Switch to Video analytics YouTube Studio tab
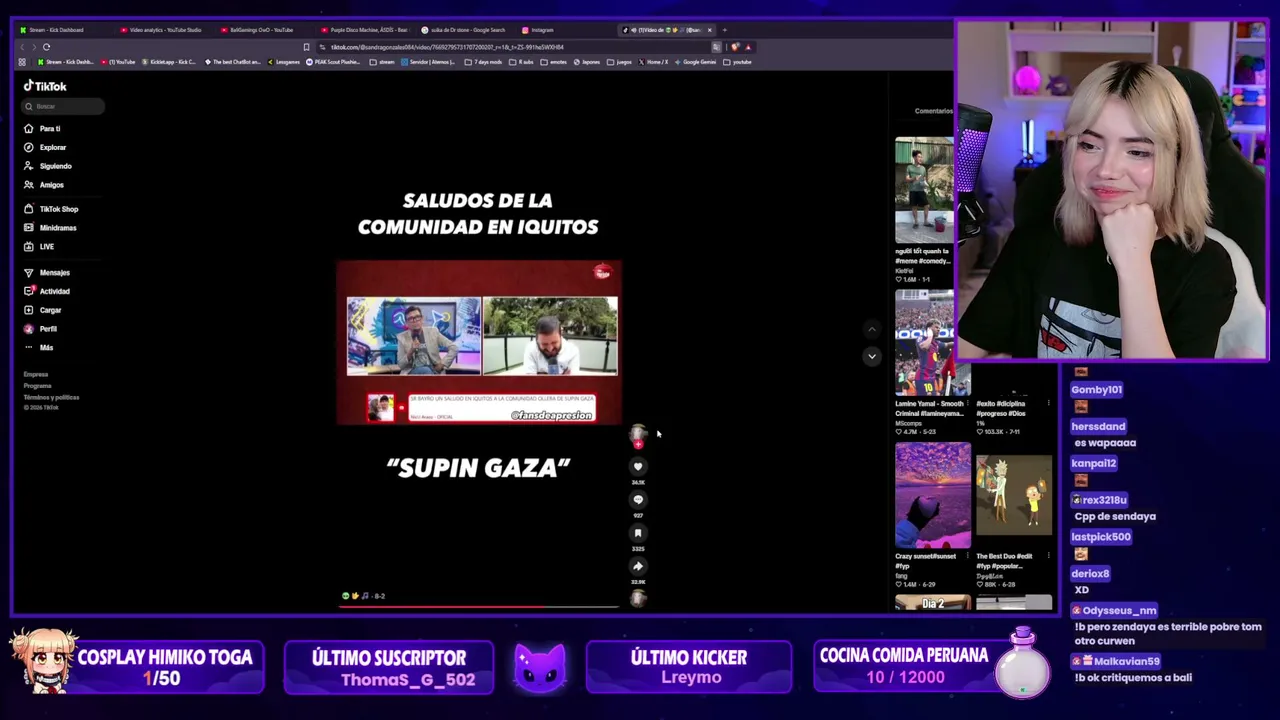The width and height of the screenshot is (1280, 720). 162,30
